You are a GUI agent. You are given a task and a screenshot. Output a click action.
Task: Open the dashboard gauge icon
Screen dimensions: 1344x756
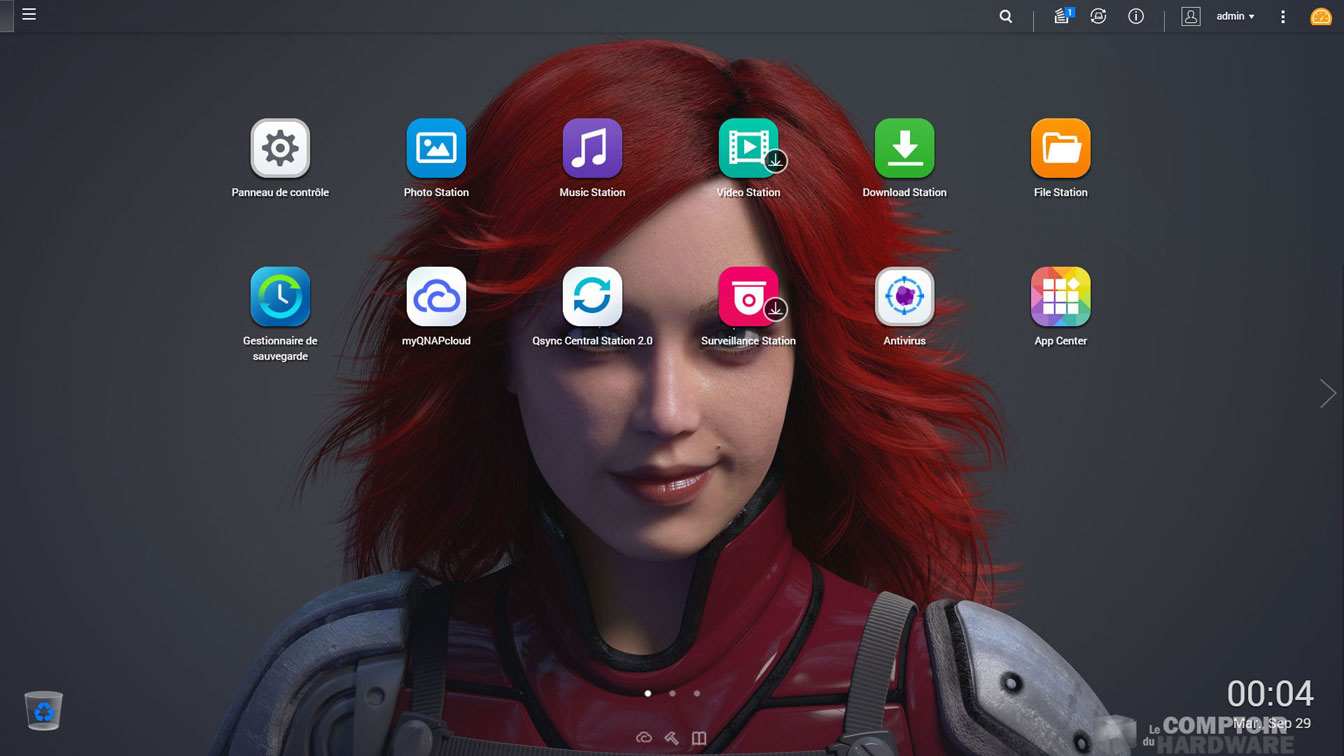pyautogui.click(x=1320, y=16)
